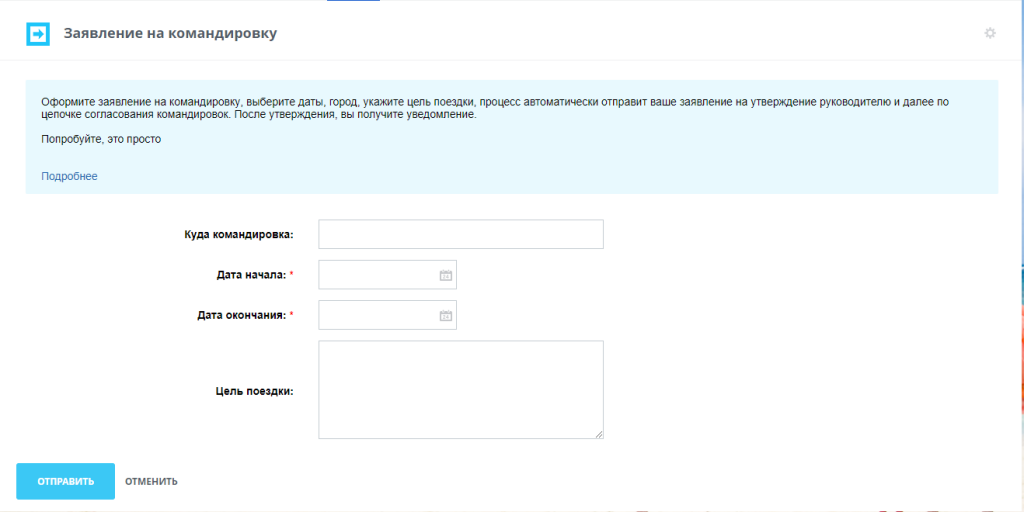Viewport: 1024px width, 512px height.
Task: Click the Дата окончания field label
Action: click(x=241, y=316)
